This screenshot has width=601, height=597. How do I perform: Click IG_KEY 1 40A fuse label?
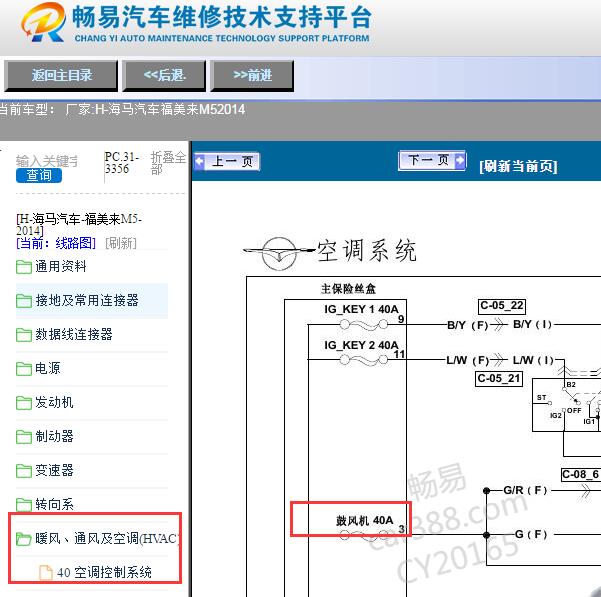click(361, 309)
